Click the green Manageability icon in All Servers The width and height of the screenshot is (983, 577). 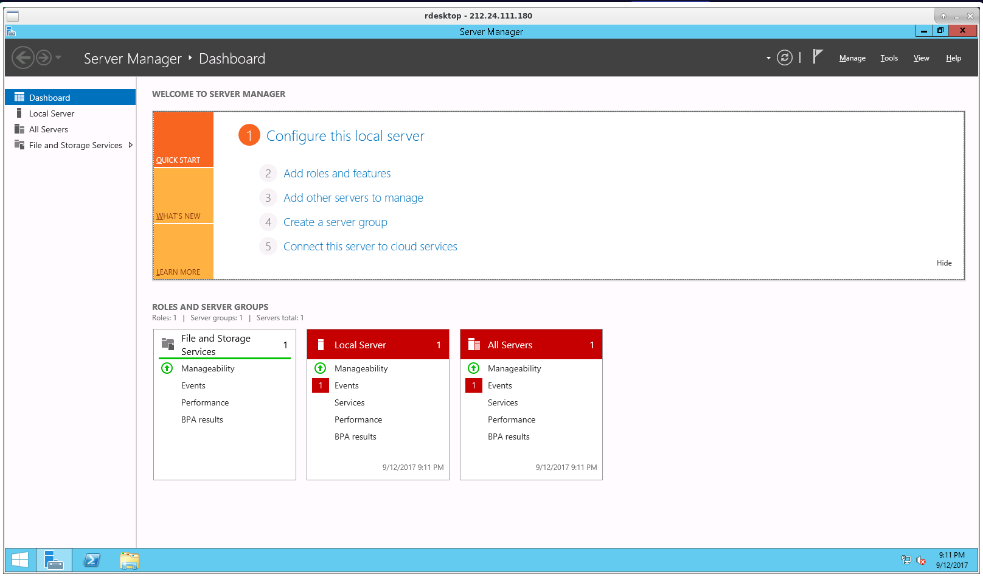click(474, 368)
